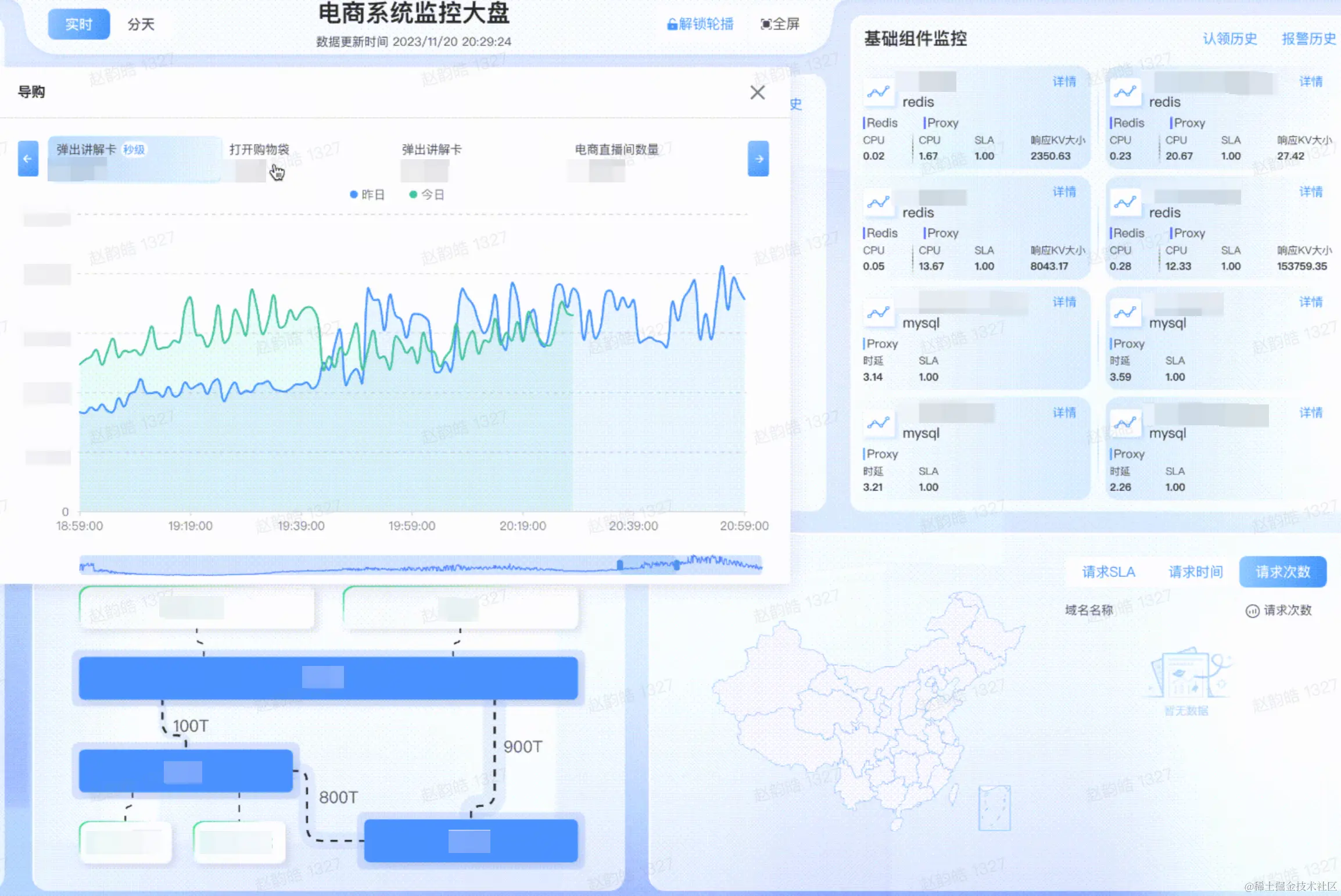This screenshot has width=1341, height=896.
Task: Open 详情 of the first redis card
Action: pos(1064,82)
